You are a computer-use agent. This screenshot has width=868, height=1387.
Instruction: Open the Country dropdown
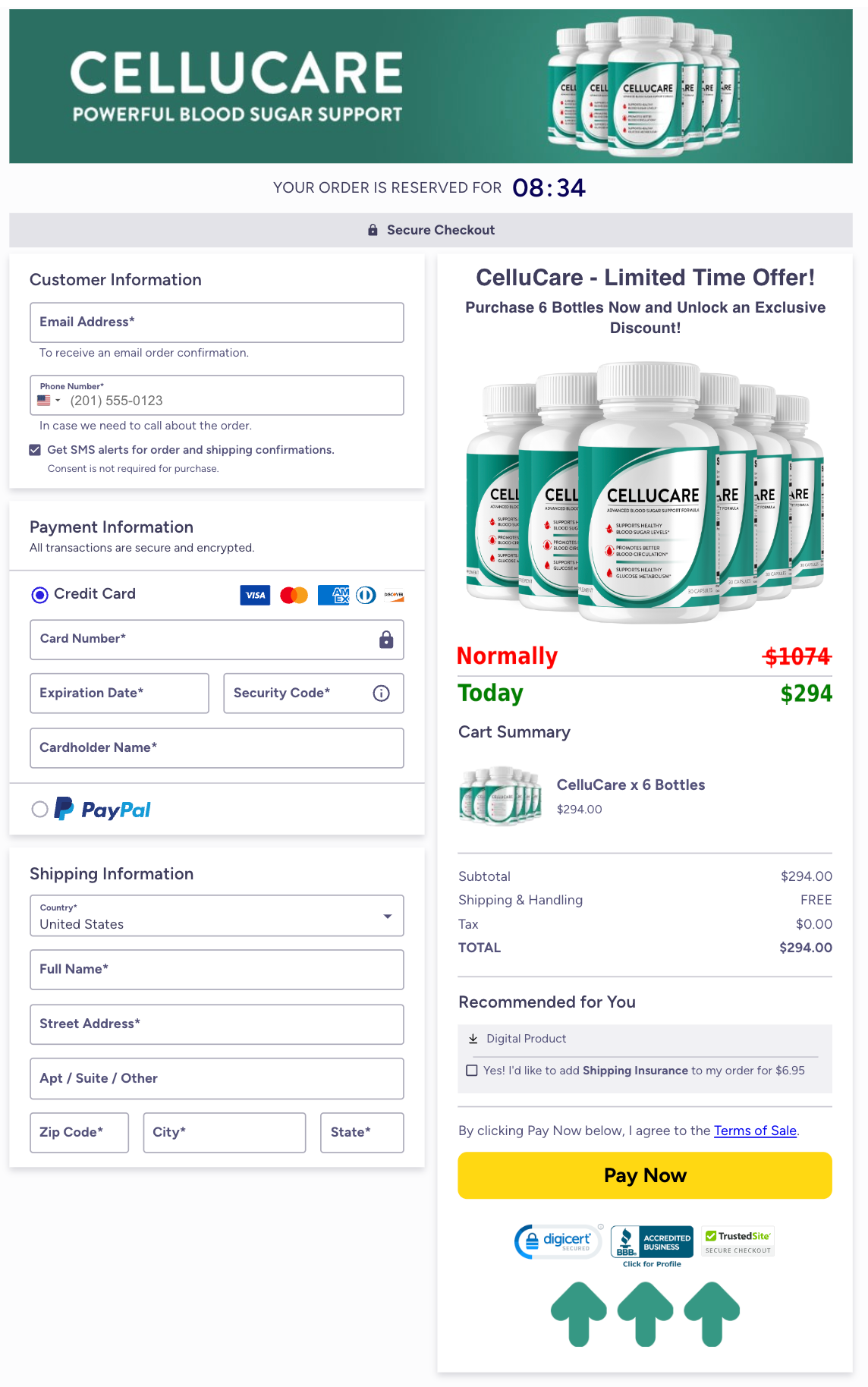[x=389, y=916]
